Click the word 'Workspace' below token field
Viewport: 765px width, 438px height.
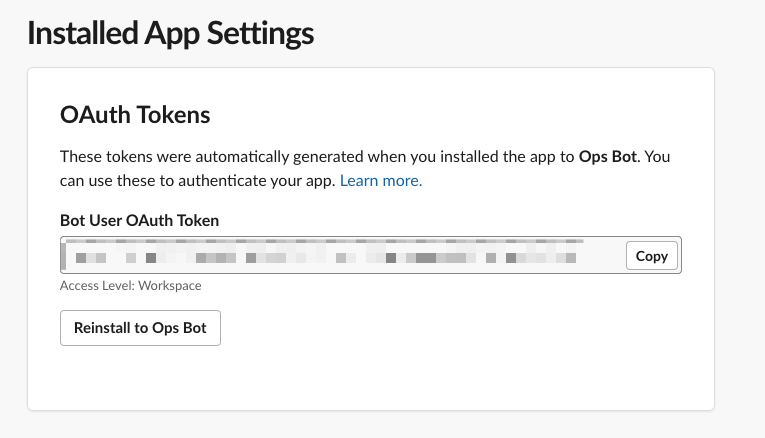coord(170,285)
